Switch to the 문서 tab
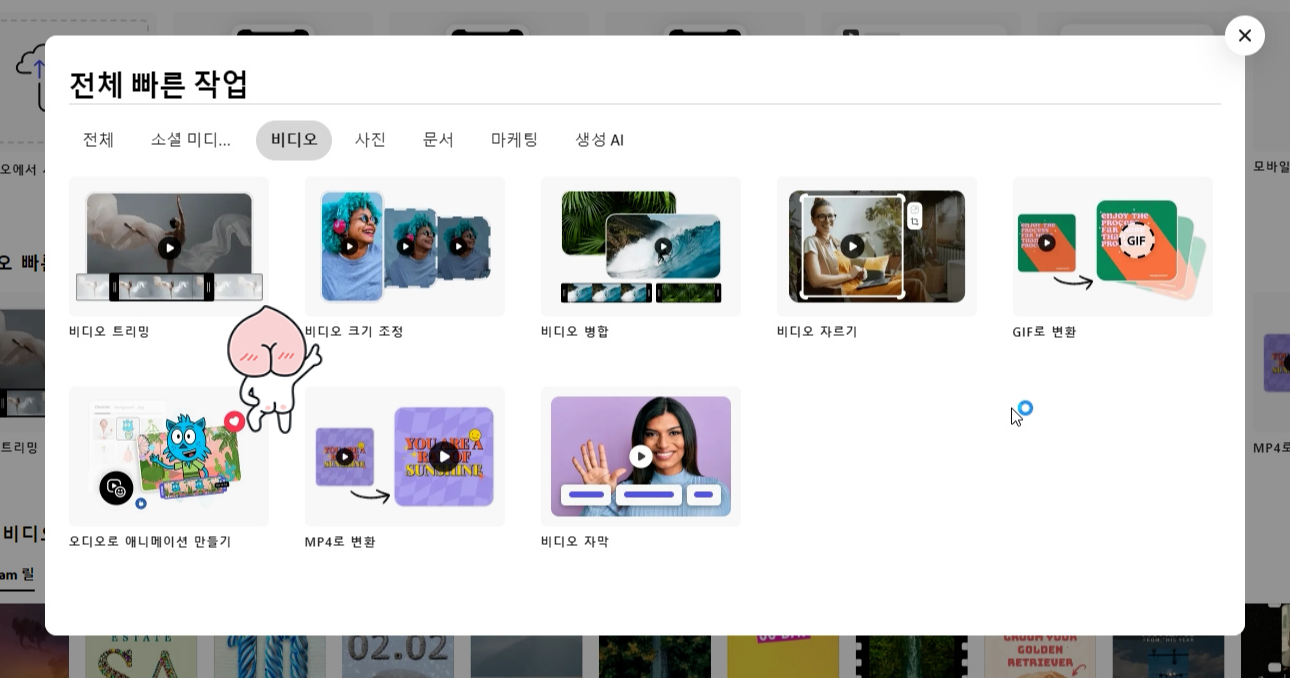 pos(438,140)
